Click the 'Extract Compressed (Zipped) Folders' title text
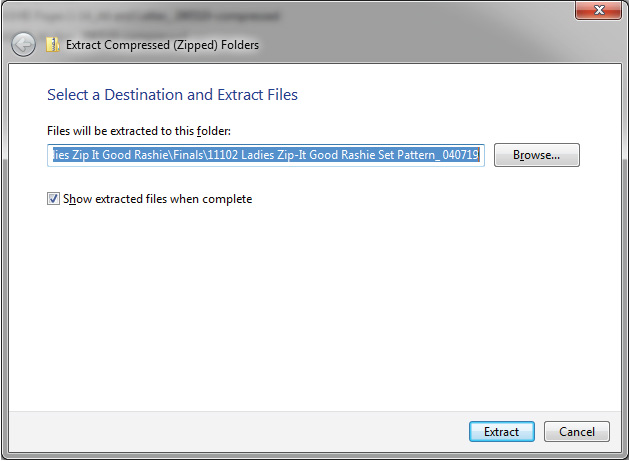 coord(162,45)
